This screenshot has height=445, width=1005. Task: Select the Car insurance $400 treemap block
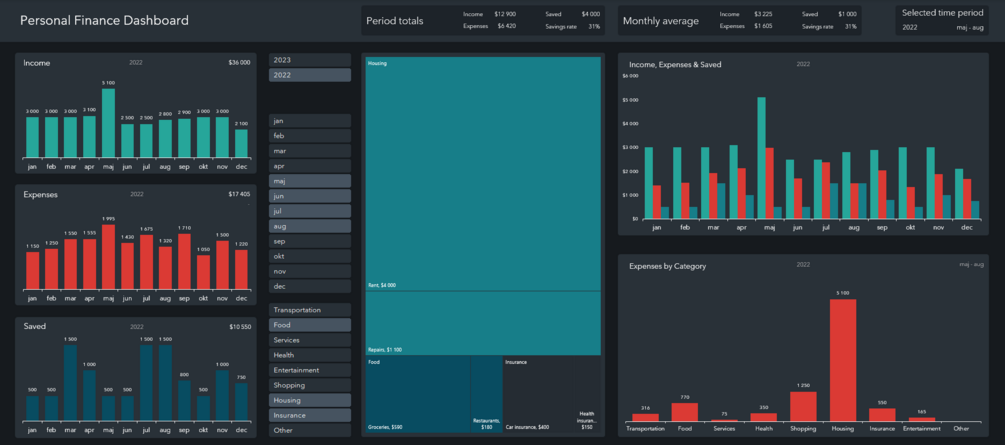[537, 395]
